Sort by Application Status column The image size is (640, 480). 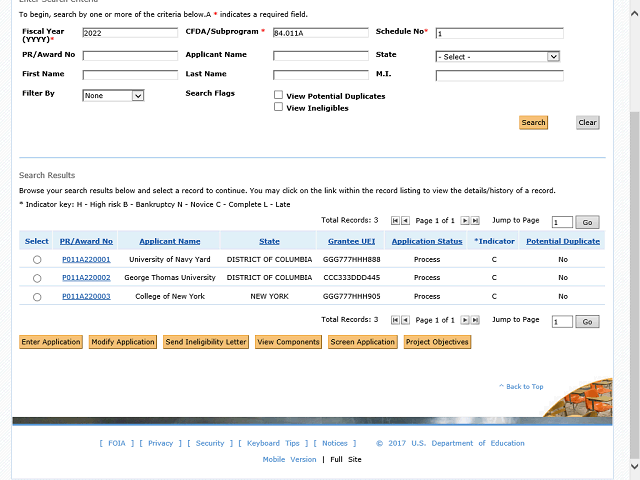427,241
